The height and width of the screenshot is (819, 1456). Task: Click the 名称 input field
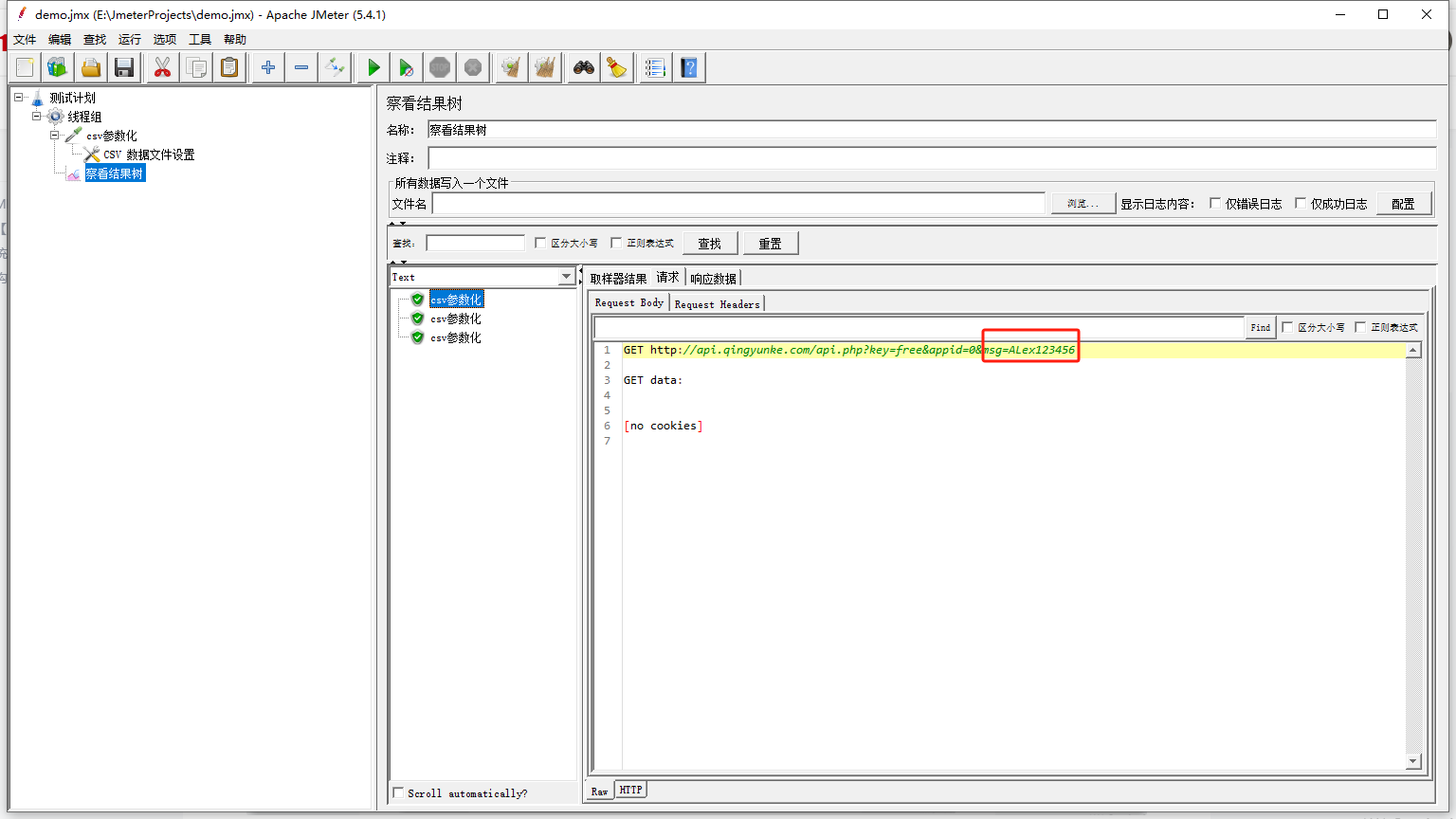[x=932, y=130]
